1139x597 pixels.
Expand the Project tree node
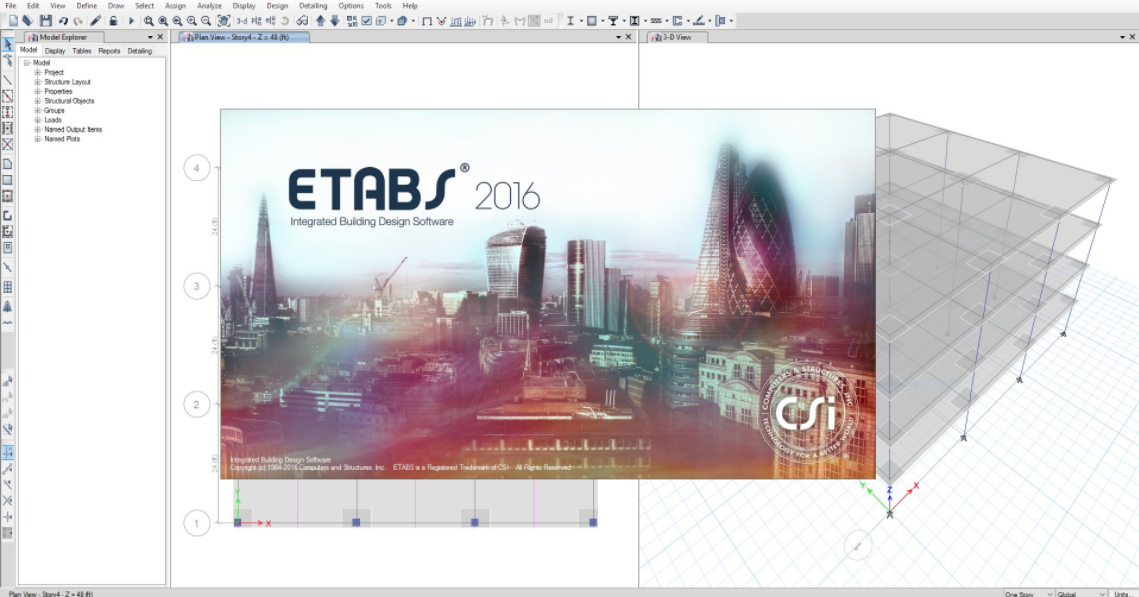(x=38, y=73)
